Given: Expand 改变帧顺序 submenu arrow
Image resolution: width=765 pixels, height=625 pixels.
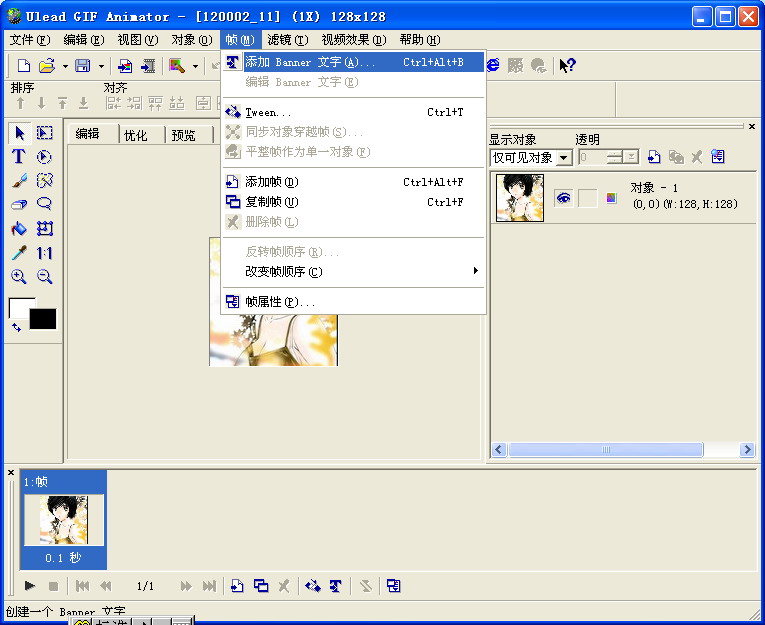Looking at the screenshot, I should (476, 271).
